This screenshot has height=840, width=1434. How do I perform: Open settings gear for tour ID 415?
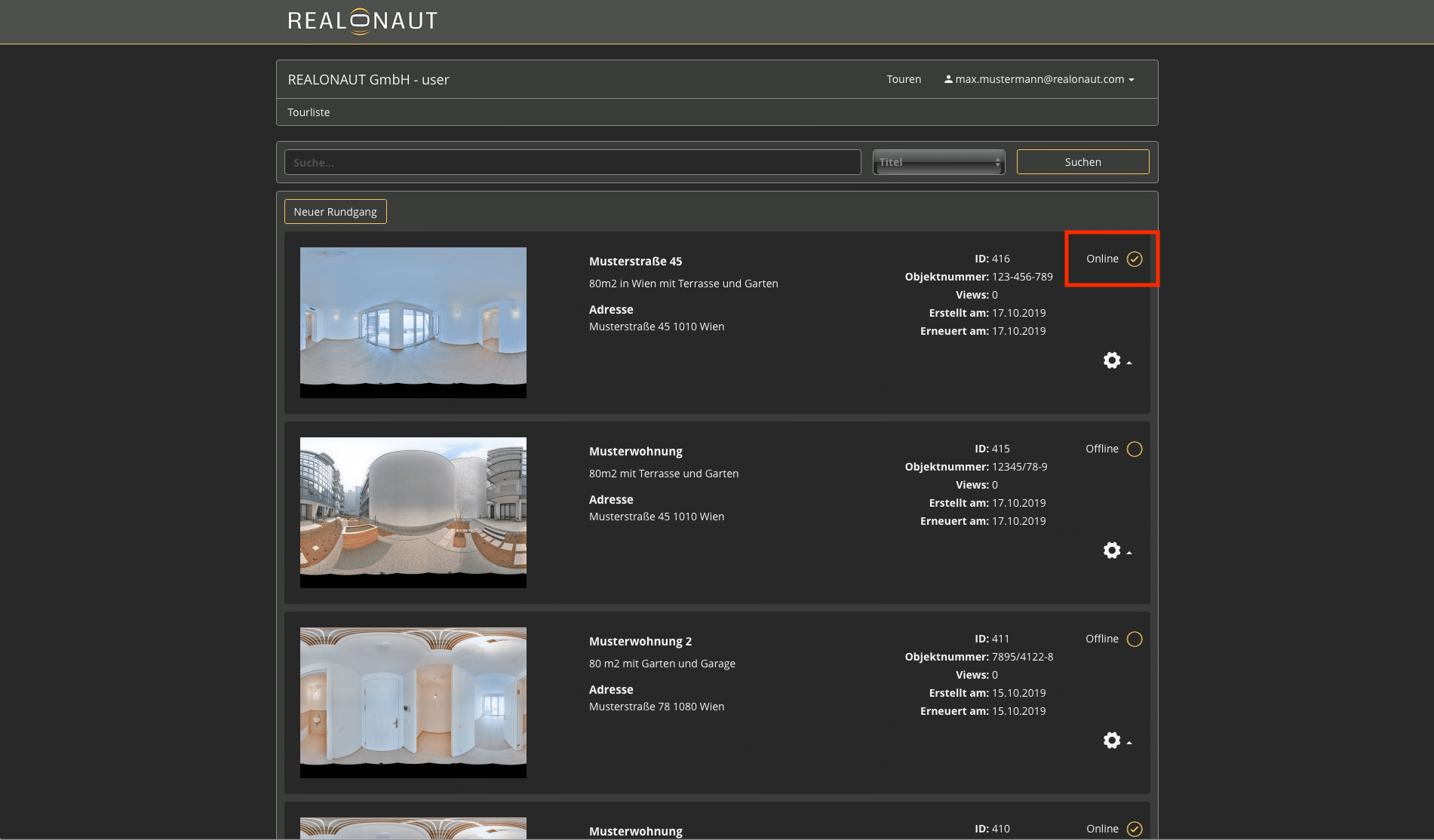point(1113,550)
